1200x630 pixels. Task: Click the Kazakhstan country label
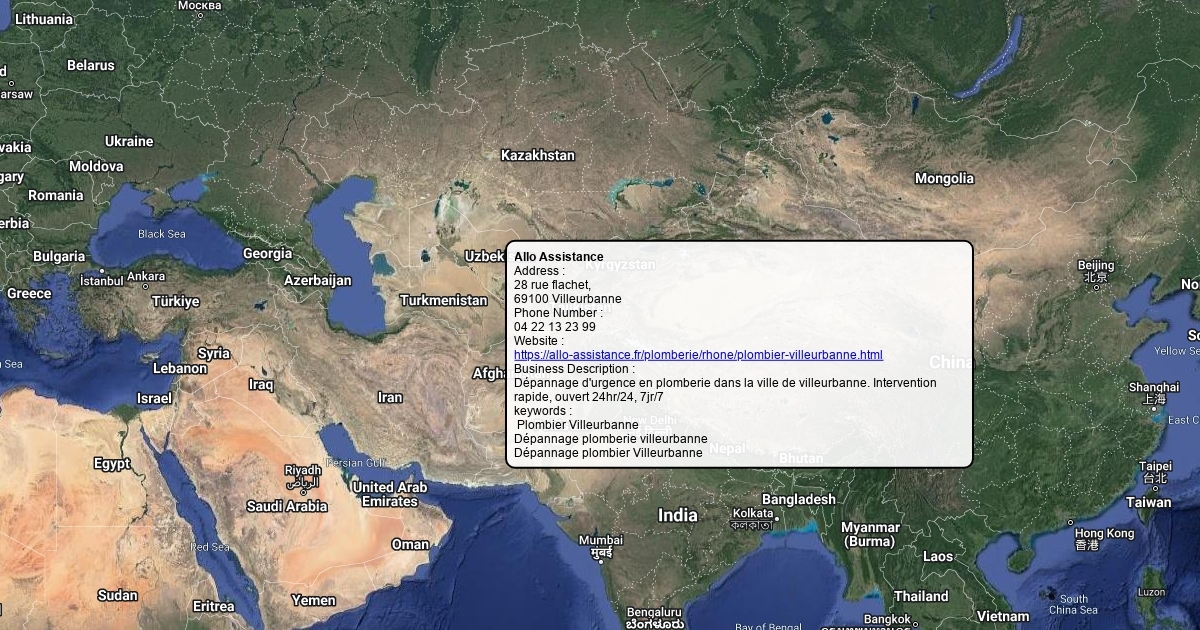tap(538, 155)
